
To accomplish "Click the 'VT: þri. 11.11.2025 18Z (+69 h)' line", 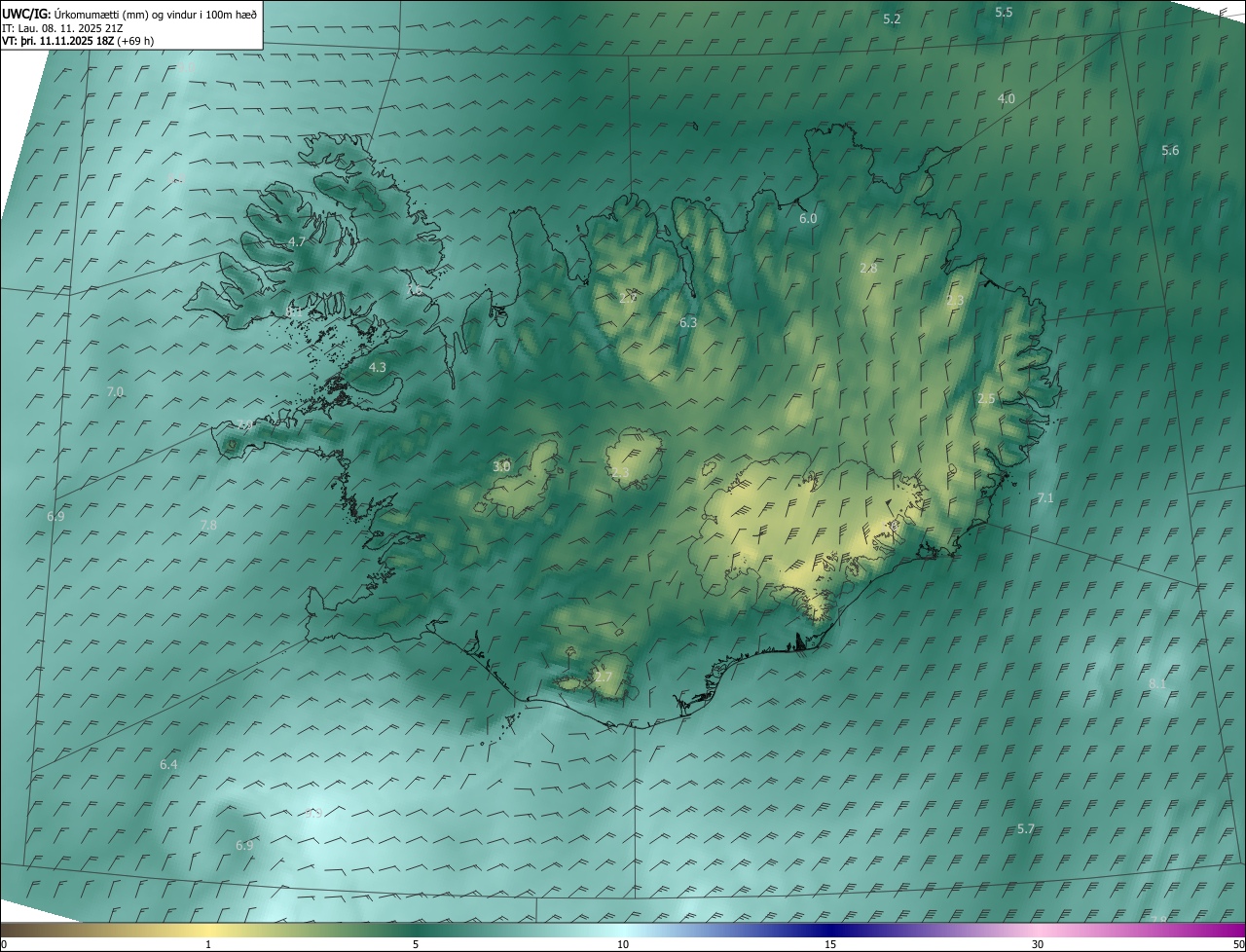I will click(78, 41).
